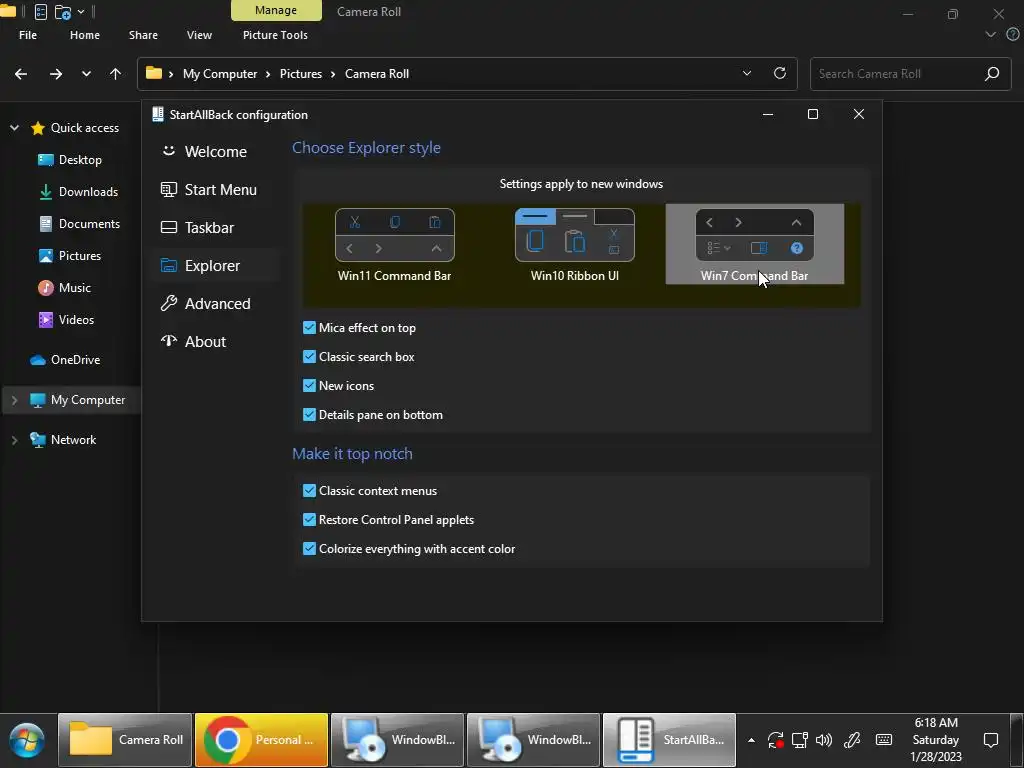
Task: Open Quick Access Toolbar customize dropdown
Action: pyautogui.click(x=81, y=11)
